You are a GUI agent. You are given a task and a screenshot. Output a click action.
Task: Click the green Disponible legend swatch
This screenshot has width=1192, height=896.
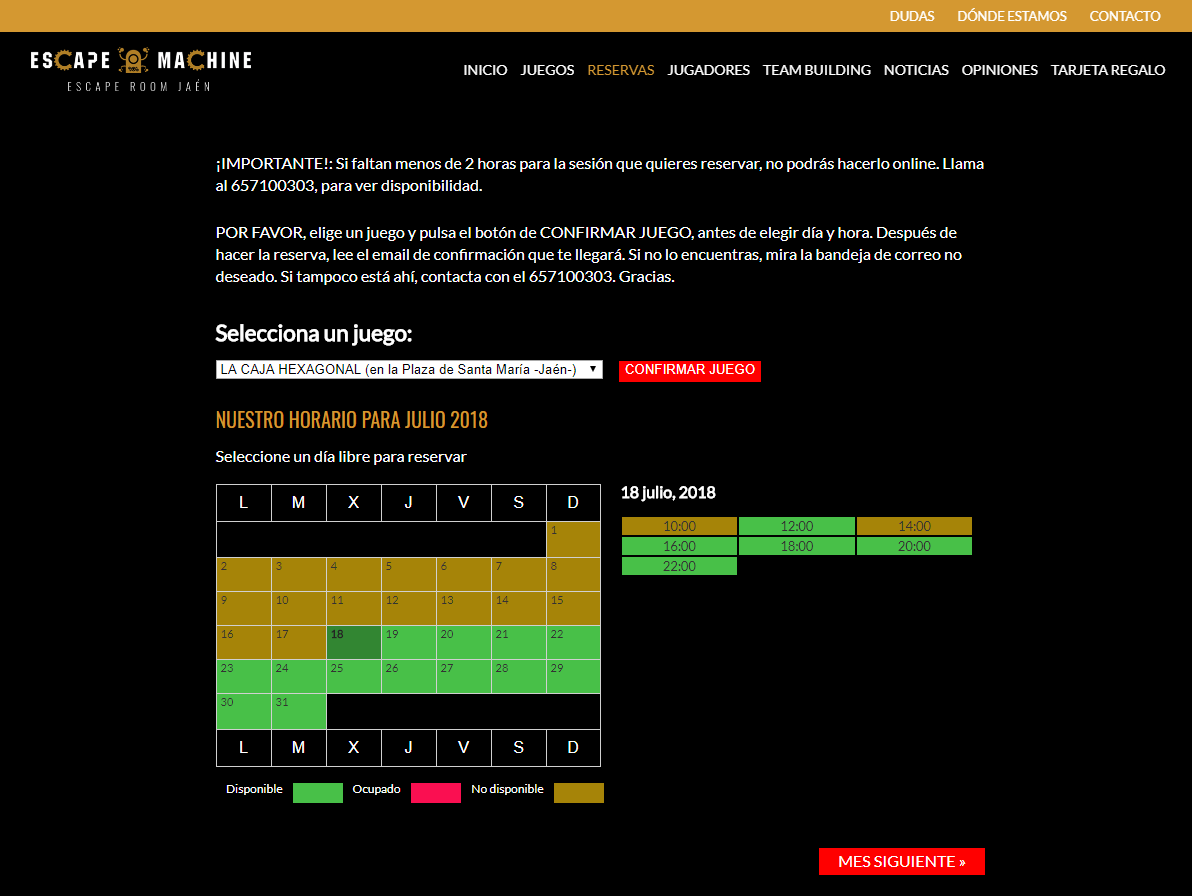pyautogui.click(x=317, y=793)
